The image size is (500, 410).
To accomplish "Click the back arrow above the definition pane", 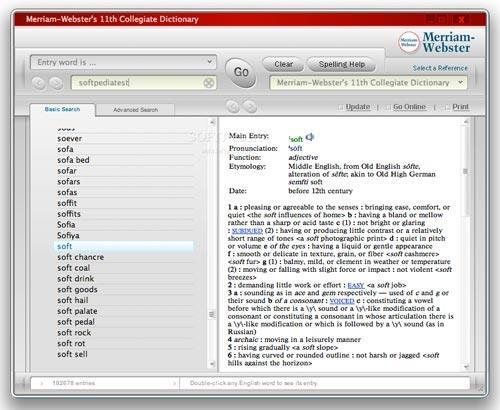I will (233, 107).
